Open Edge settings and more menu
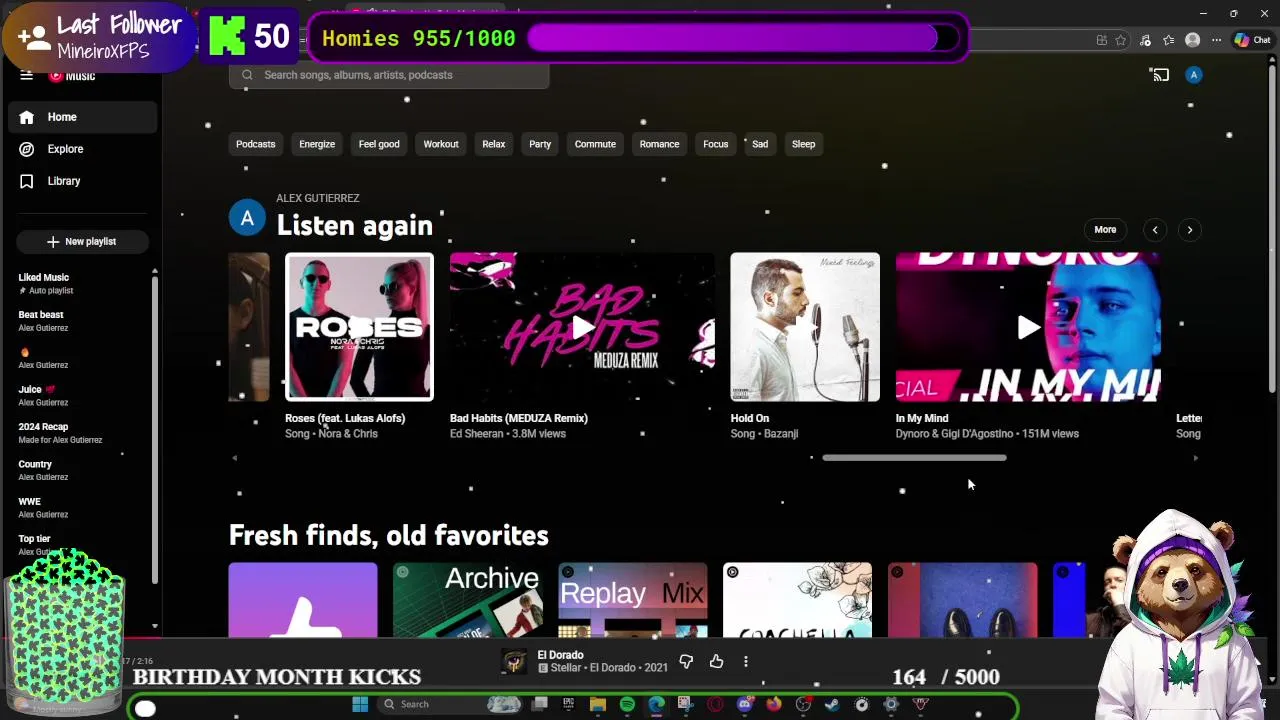This screenshot has width=1280, height=720. pyautogui.click(x=1216, y=40)
